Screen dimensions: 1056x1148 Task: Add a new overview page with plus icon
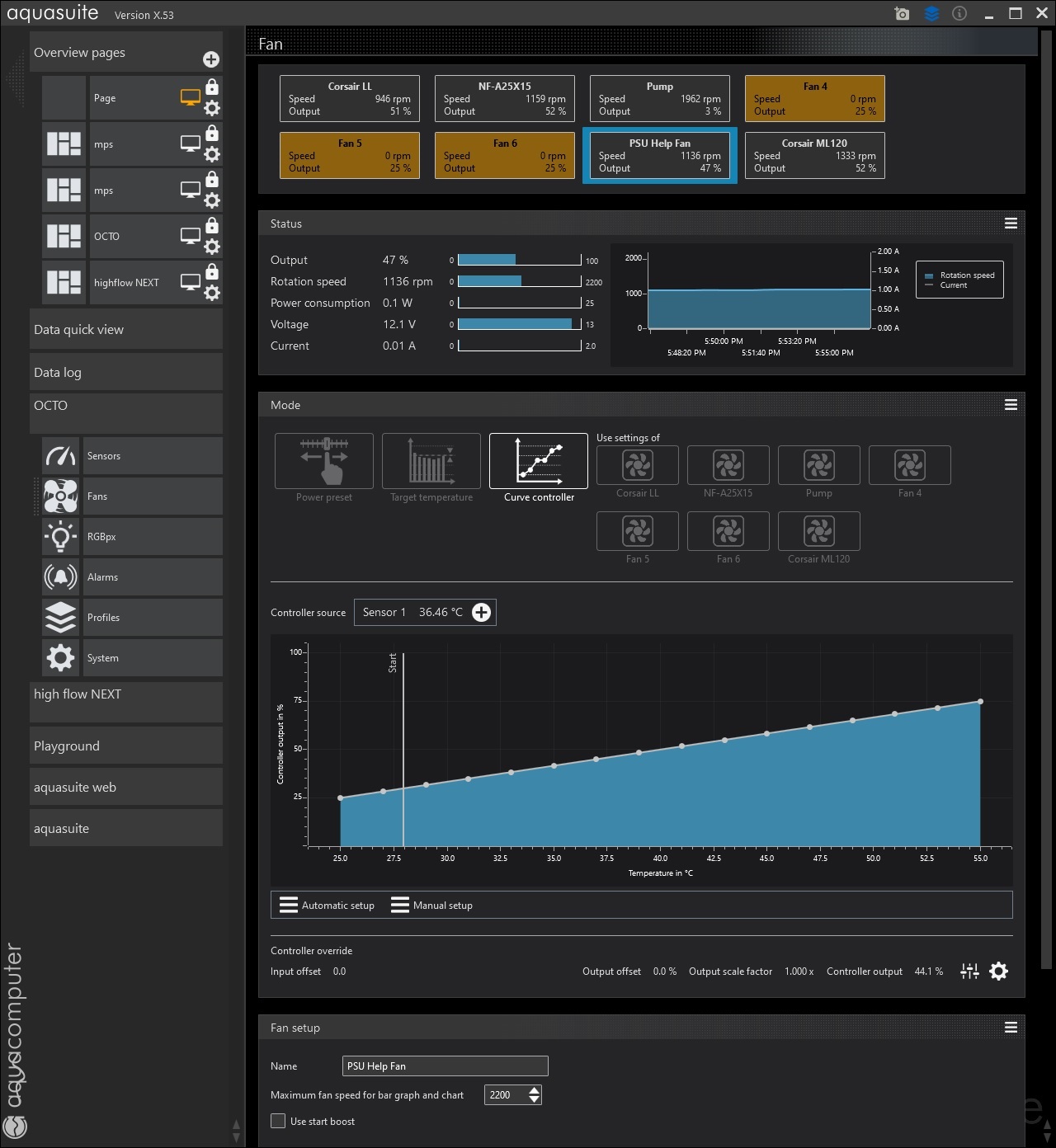click(x=211, y=59)
